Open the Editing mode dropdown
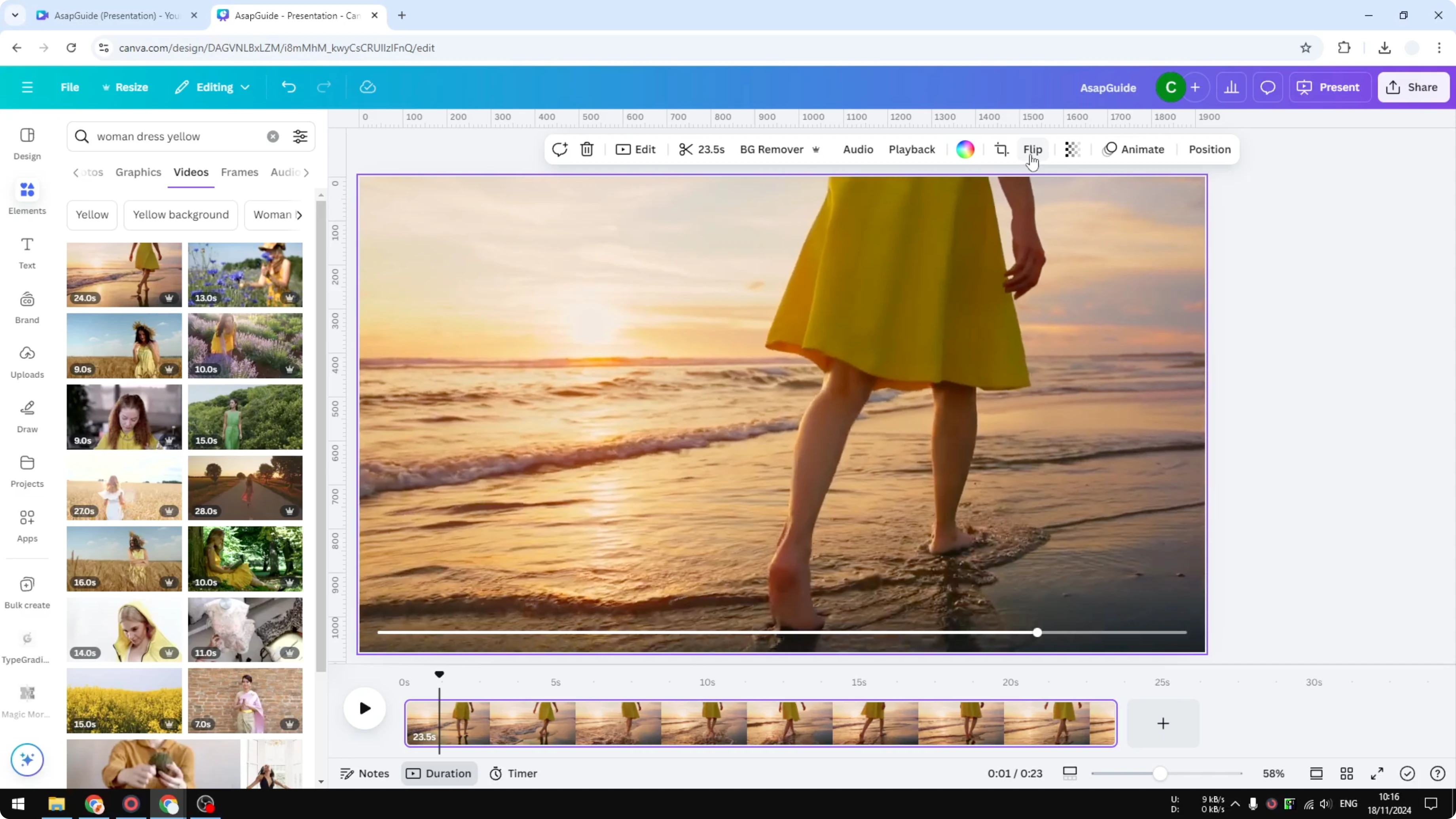Image resolution: width=1456 pixels, height=819 pixels. point(212,87)
